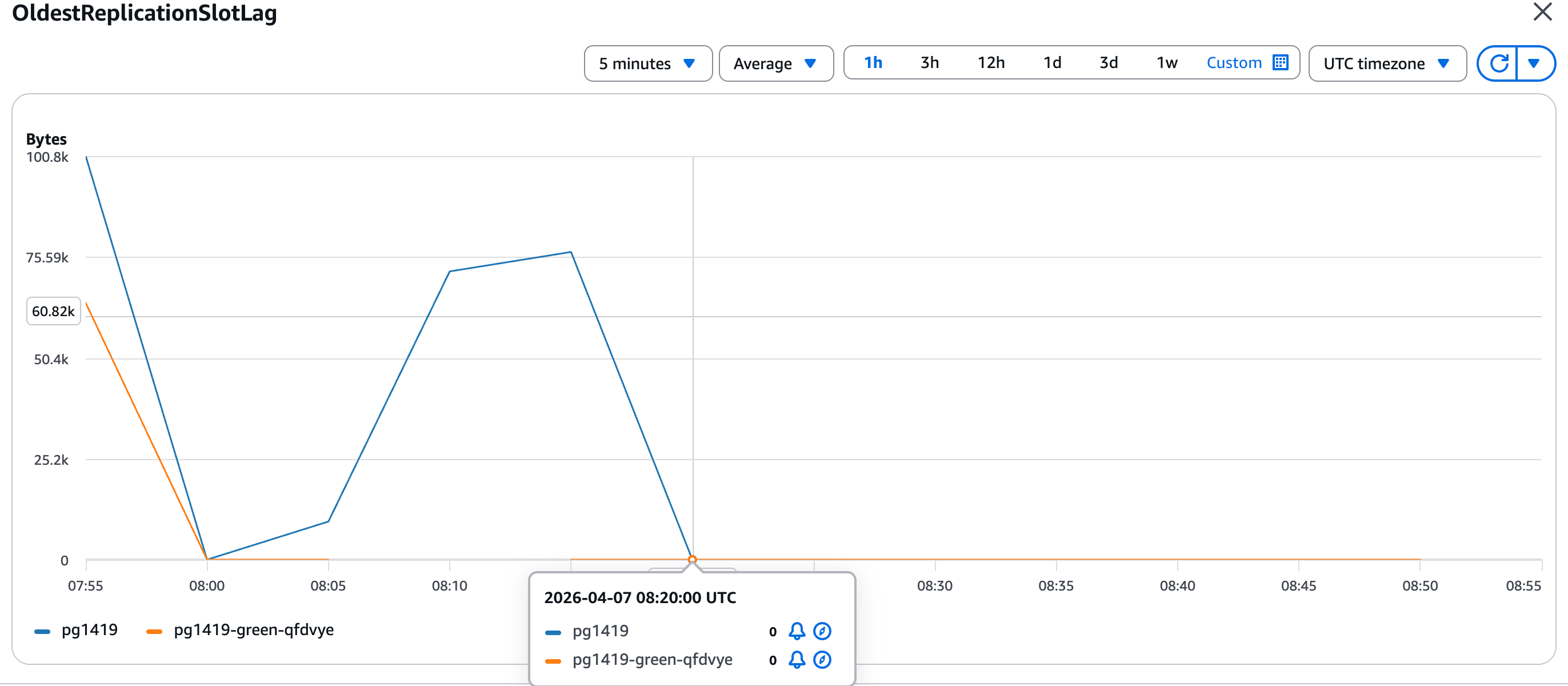Image resolution: width=1568 pixels, height=686 pixels.
Task: Select the 12h time range
Action: 990,63
